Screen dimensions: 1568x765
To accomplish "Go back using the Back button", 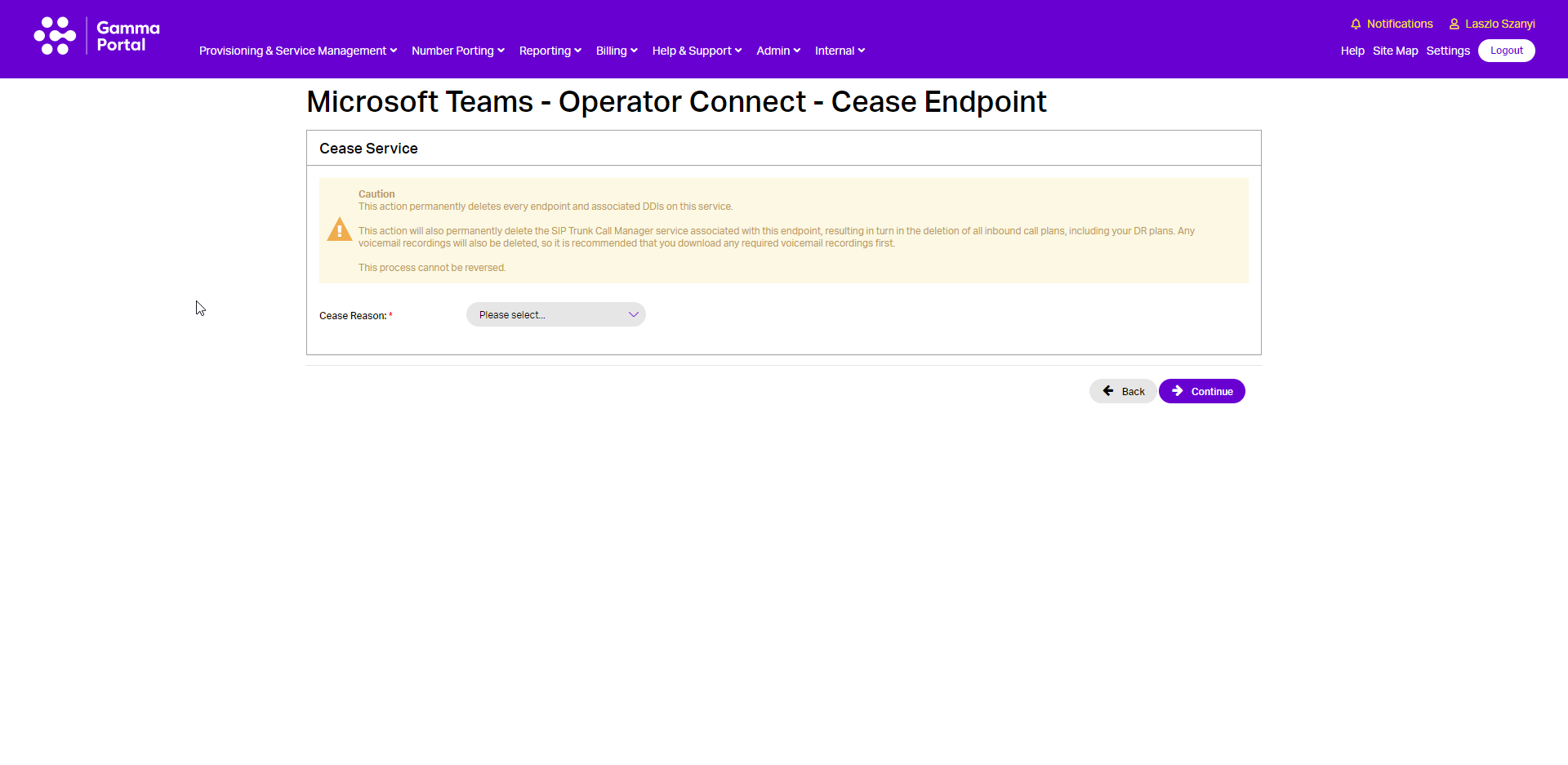I will point(1123,391).
